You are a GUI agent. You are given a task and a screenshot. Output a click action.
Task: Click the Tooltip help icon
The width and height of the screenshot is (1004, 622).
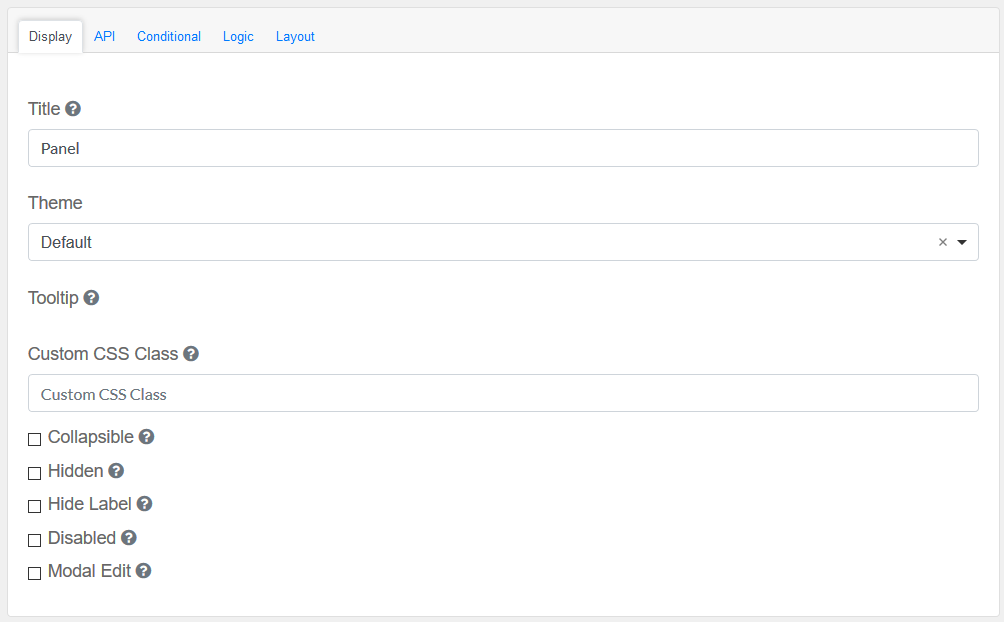click(x=91, y=298)
